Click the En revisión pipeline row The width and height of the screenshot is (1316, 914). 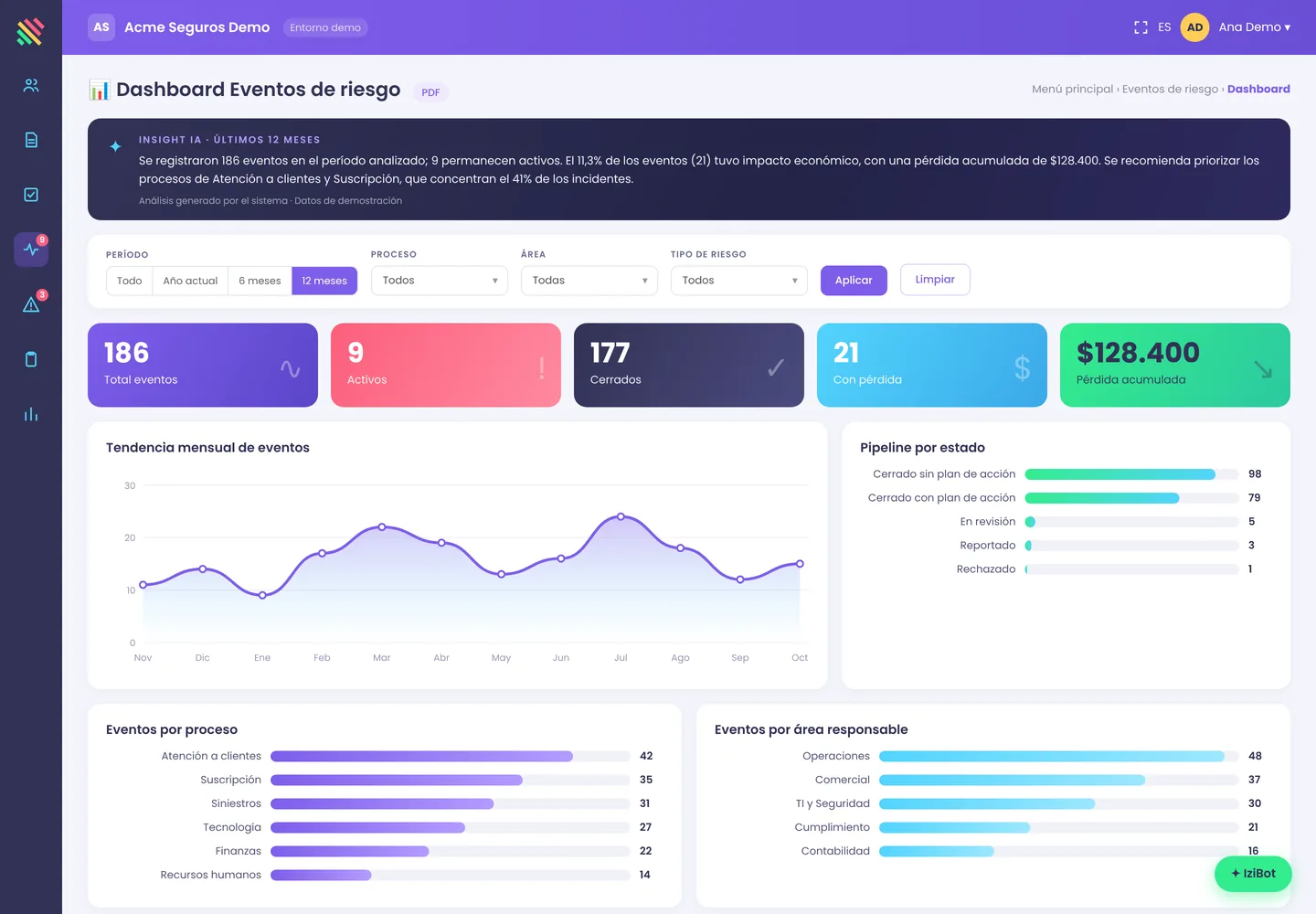pyautogui.click(x=1066, y=522)
